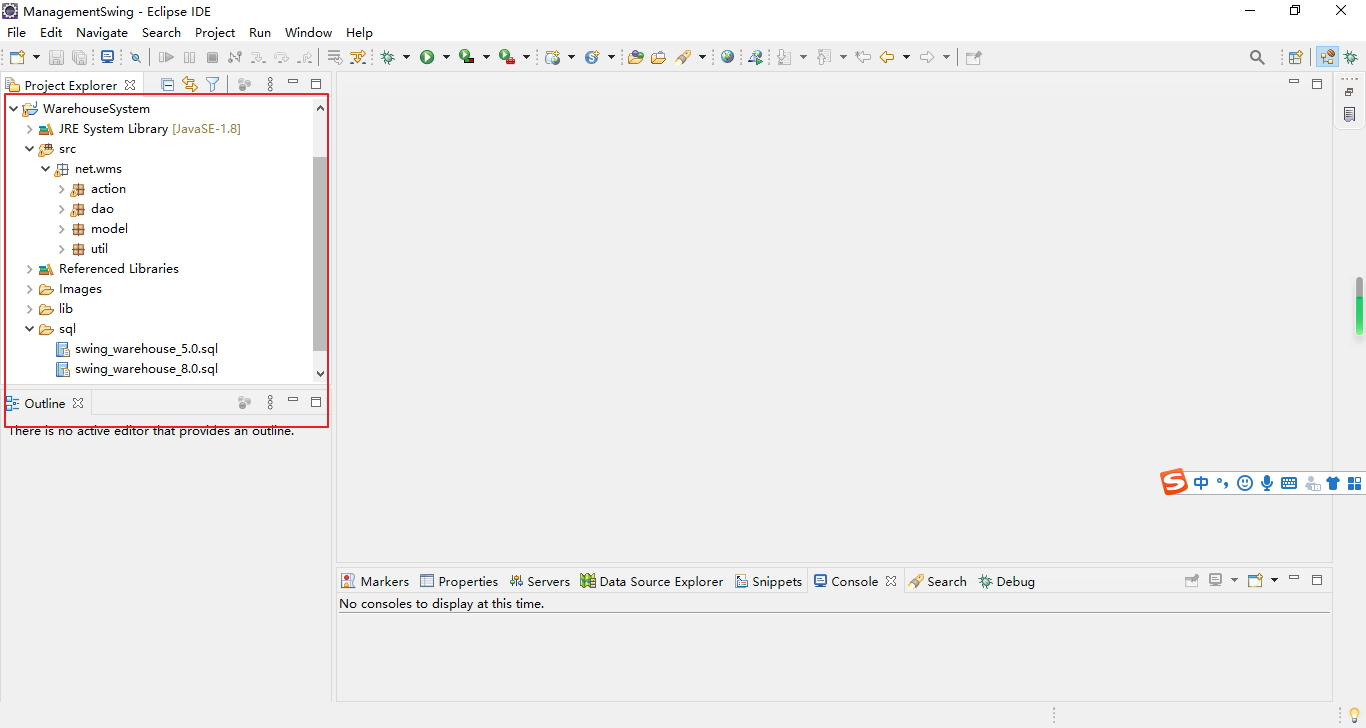Expand the action package
The width and height of the screenshot is (1366, 728).
click(x=61, y=189)
